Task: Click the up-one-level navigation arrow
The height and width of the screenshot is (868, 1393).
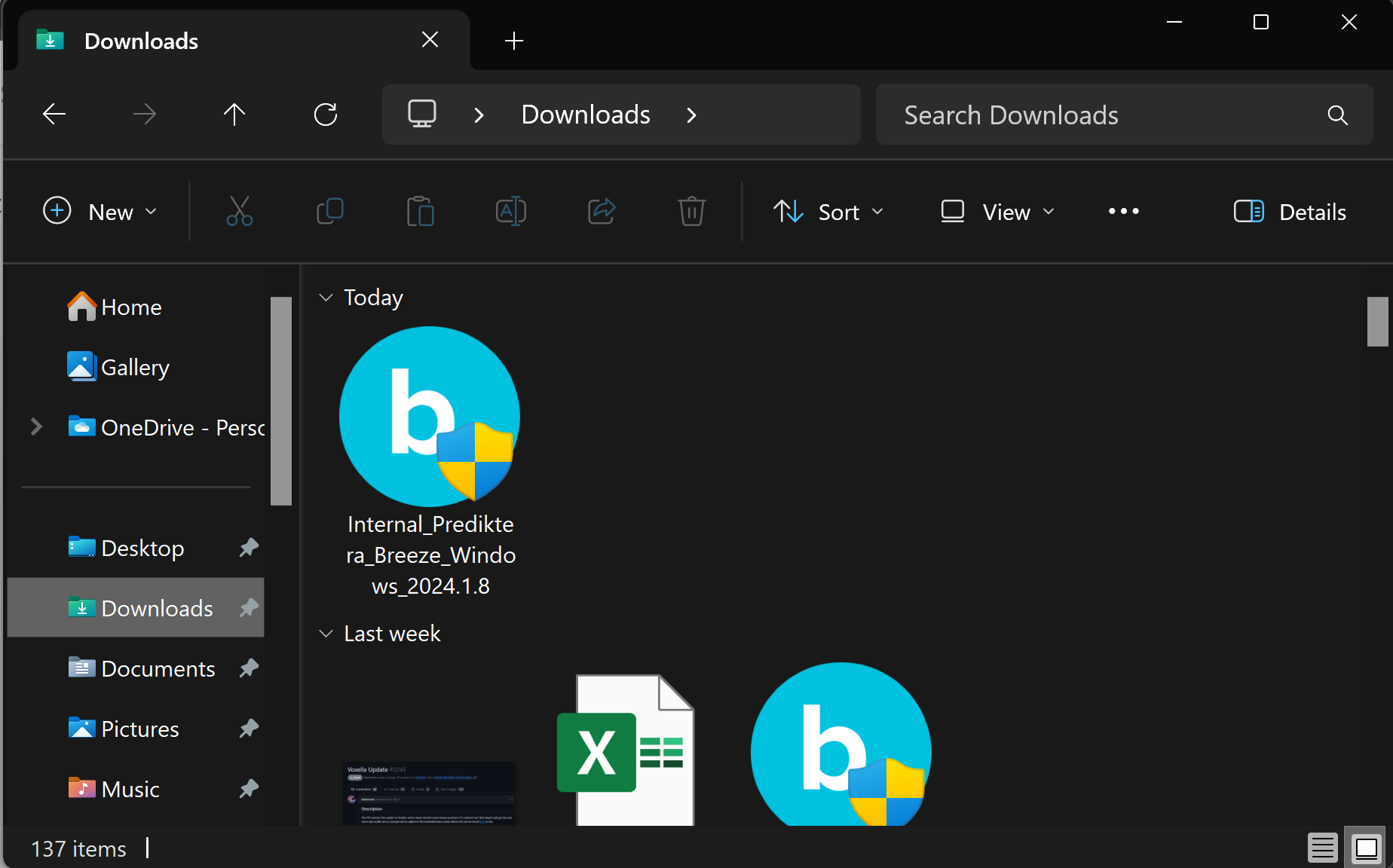Action: 234,115
